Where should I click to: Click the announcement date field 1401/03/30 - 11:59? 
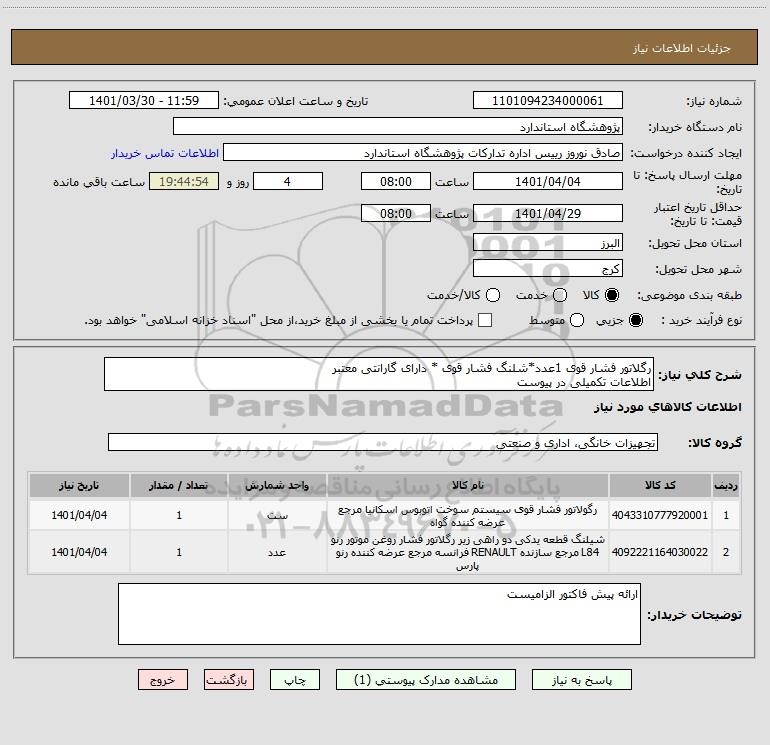point(144,100)
